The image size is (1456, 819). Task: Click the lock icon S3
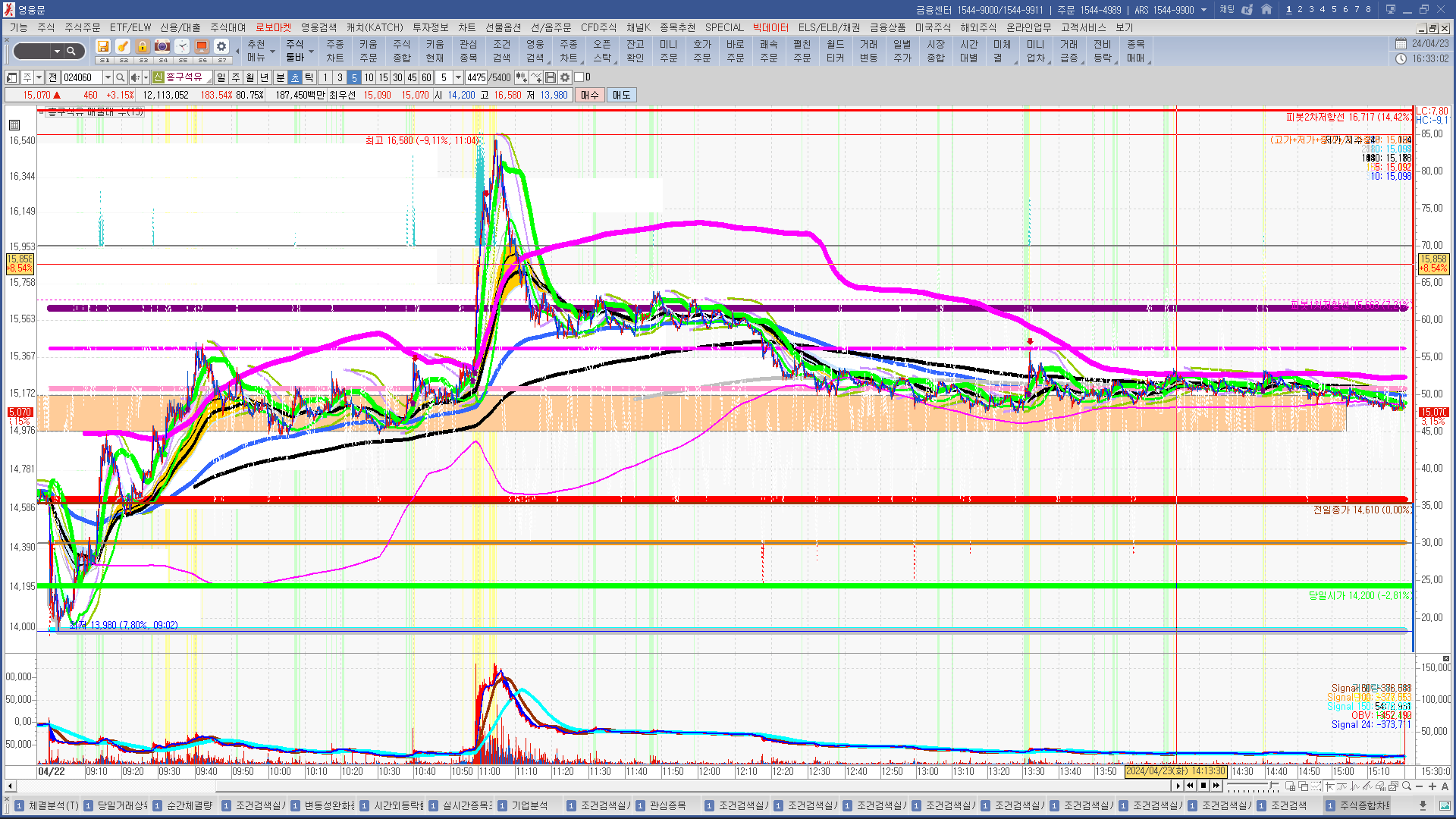coord(143,47)
